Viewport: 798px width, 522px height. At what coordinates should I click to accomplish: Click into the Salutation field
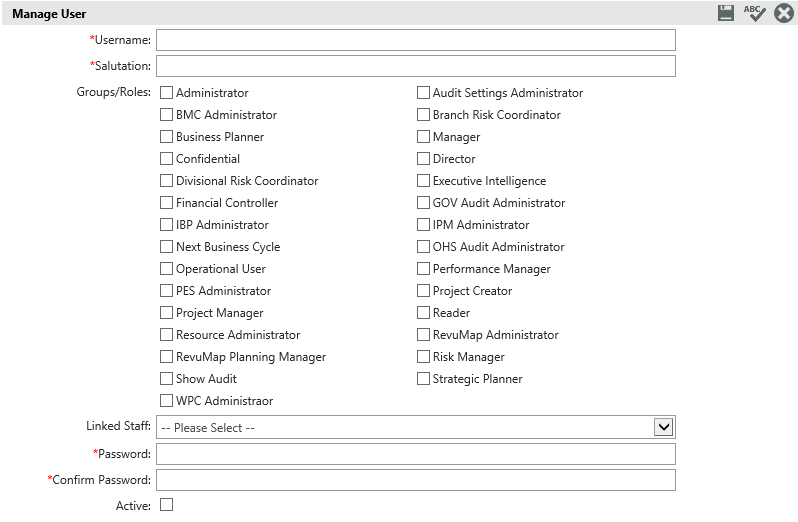tap(415, 66)
